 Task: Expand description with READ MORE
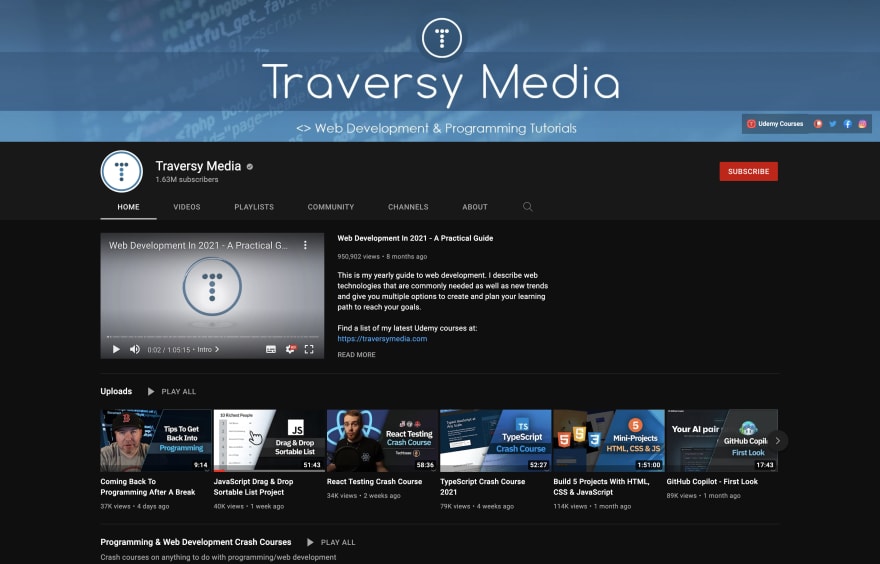click(x=356, y=355)
